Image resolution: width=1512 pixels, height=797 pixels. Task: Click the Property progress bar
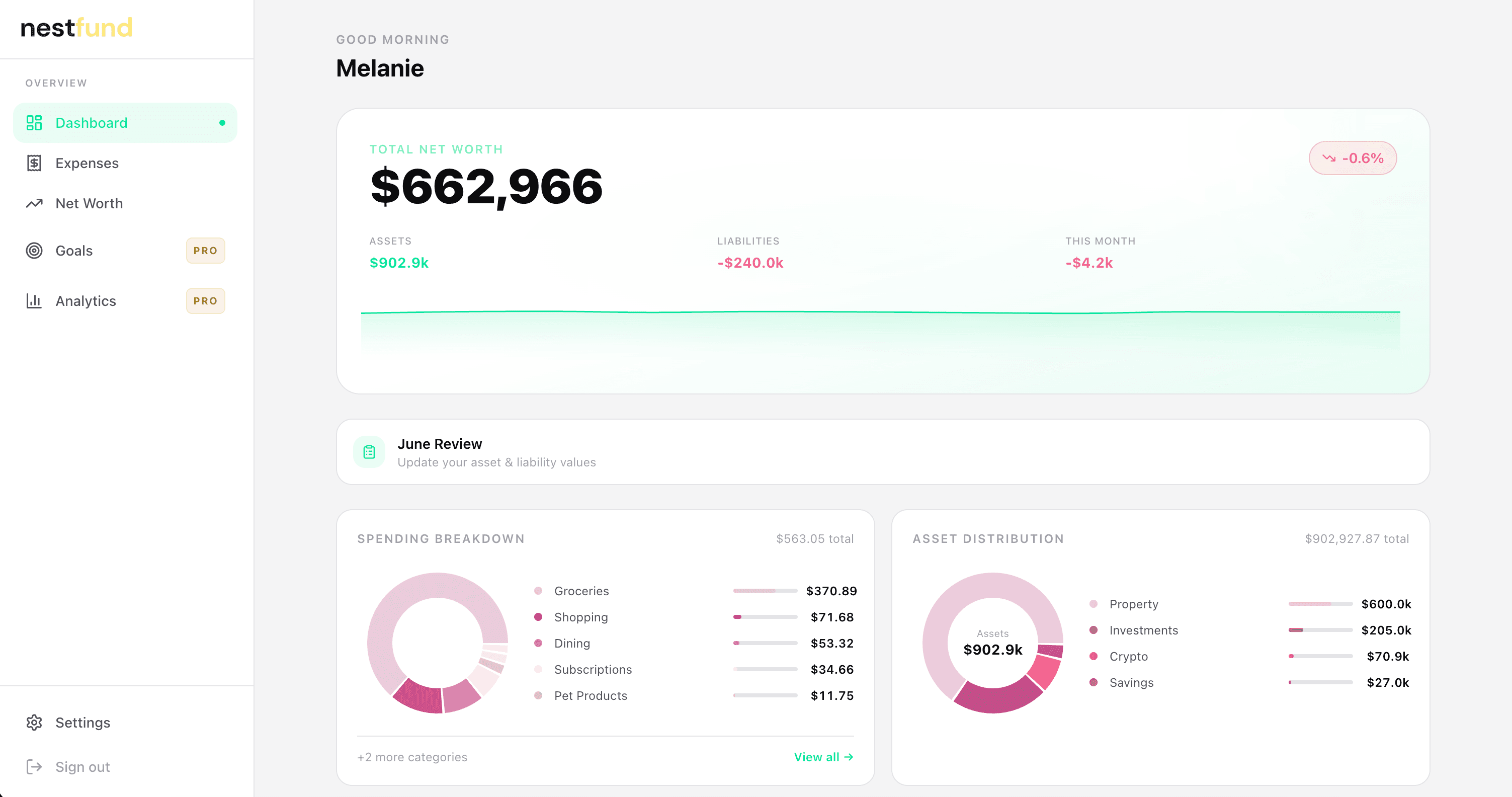click(x=1320, y=604)
